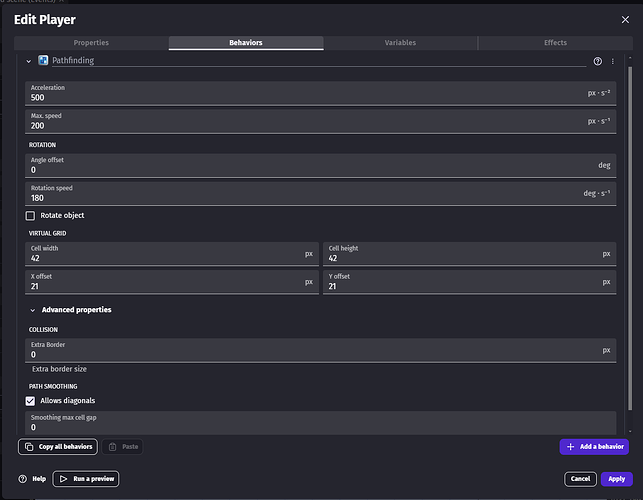Screen dimensions: 643x500
Task: Collapse the Advanced properties section
Action: pyautogui.click(x=31, y=310)
